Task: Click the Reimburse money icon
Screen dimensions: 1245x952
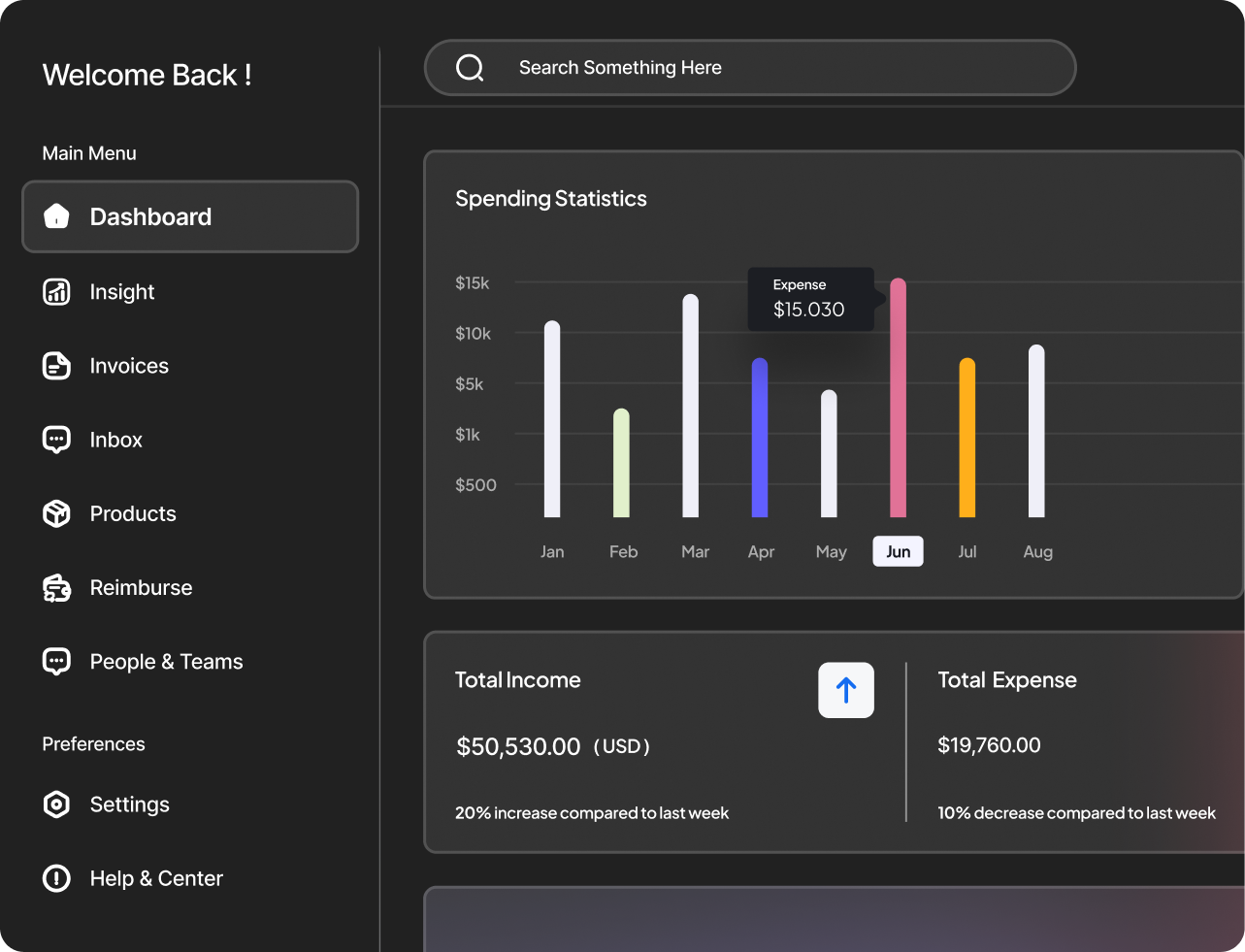Action: click(x=56, y=587)
